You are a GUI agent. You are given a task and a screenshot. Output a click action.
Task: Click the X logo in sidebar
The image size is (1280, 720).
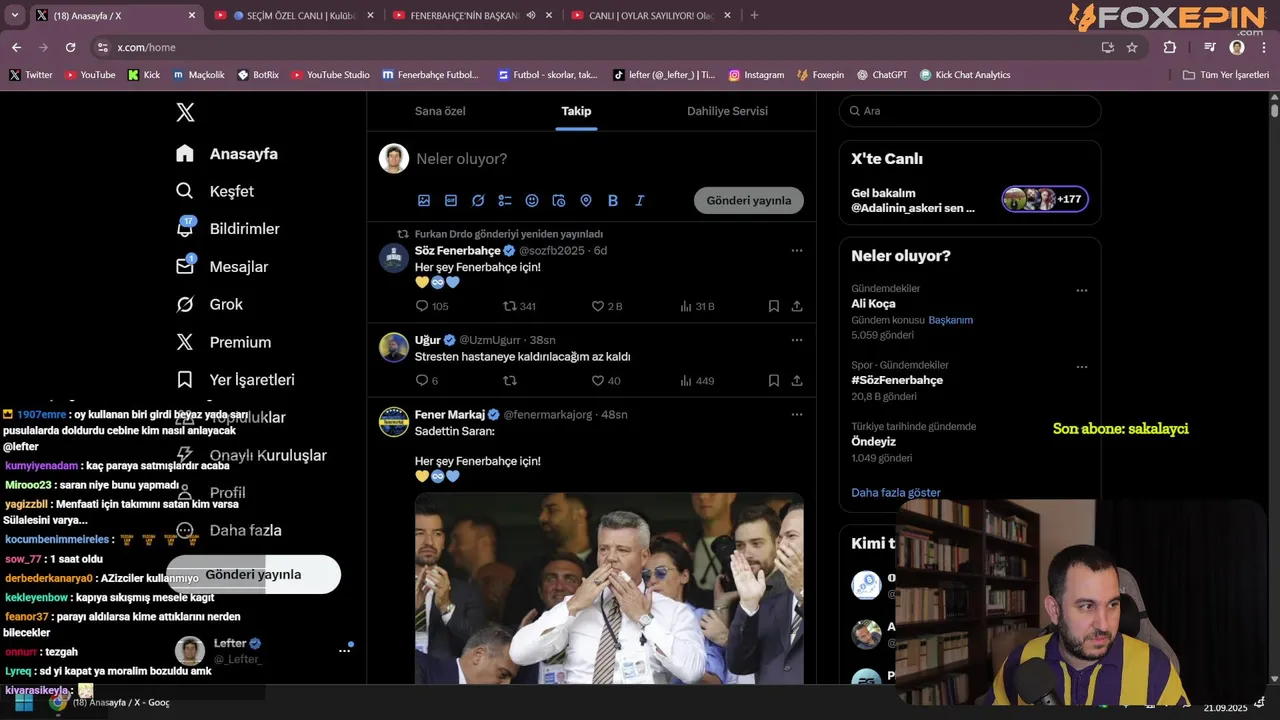coord(185,112)
